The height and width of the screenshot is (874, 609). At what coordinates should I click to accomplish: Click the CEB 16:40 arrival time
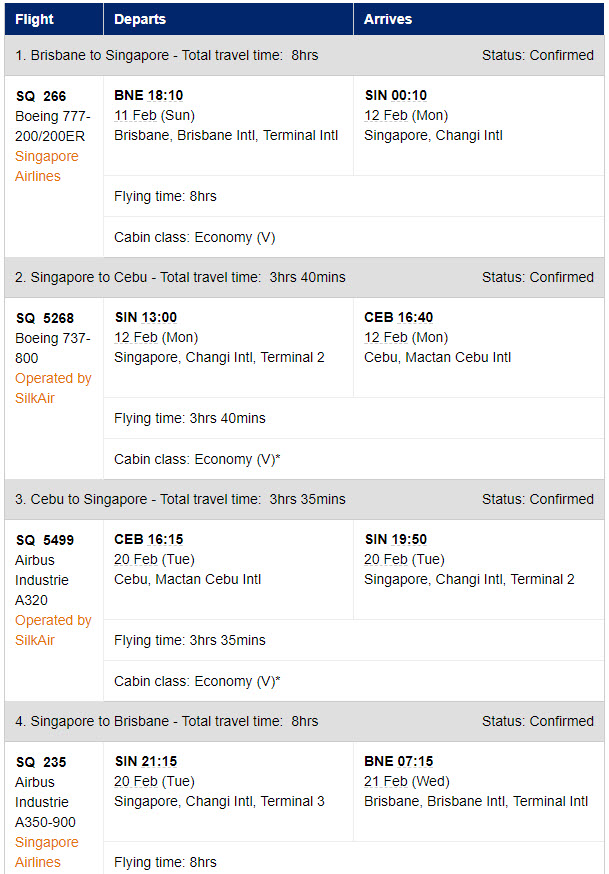398,317
